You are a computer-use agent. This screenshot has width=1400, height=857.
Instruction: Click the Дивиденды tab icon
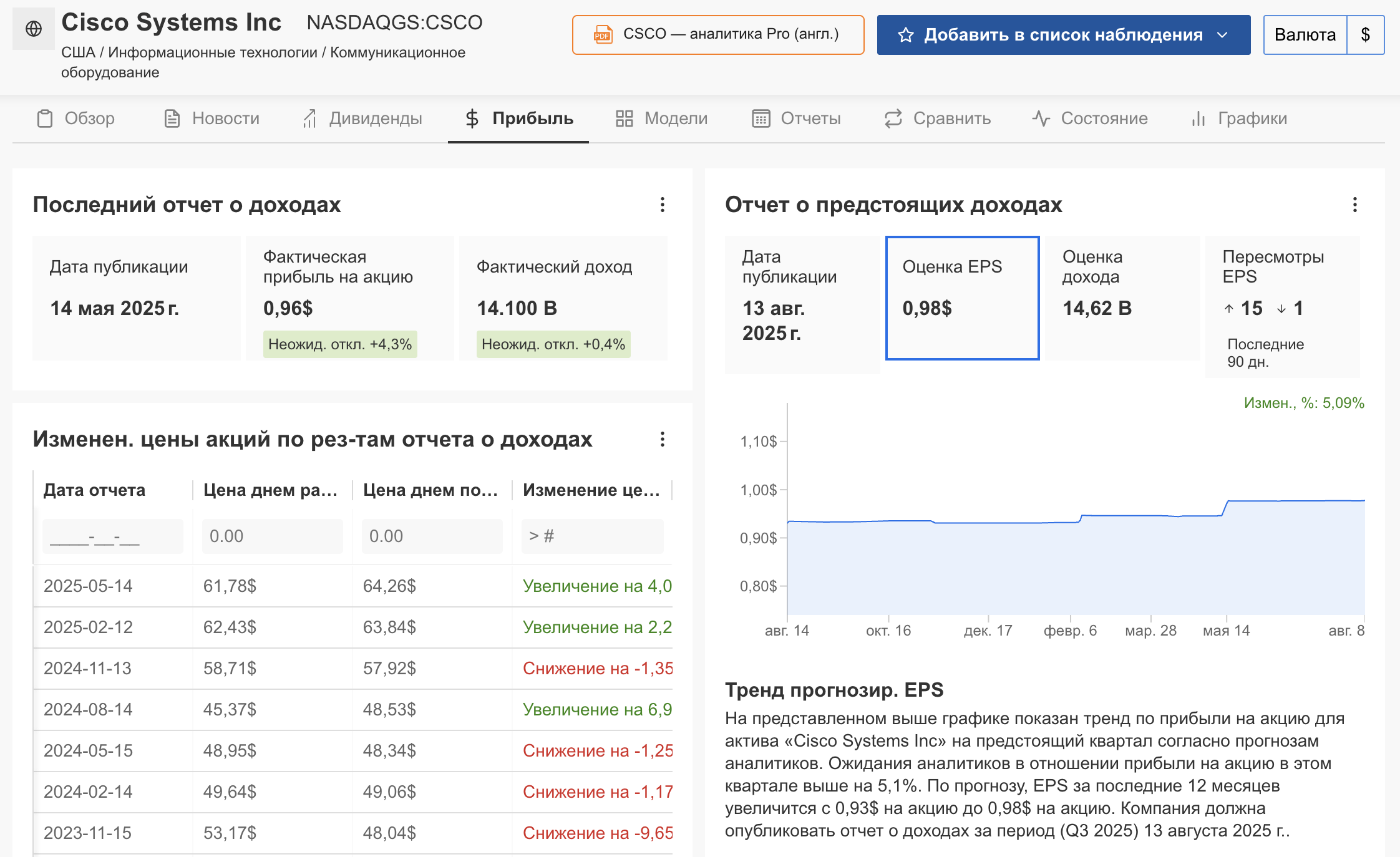309,119
